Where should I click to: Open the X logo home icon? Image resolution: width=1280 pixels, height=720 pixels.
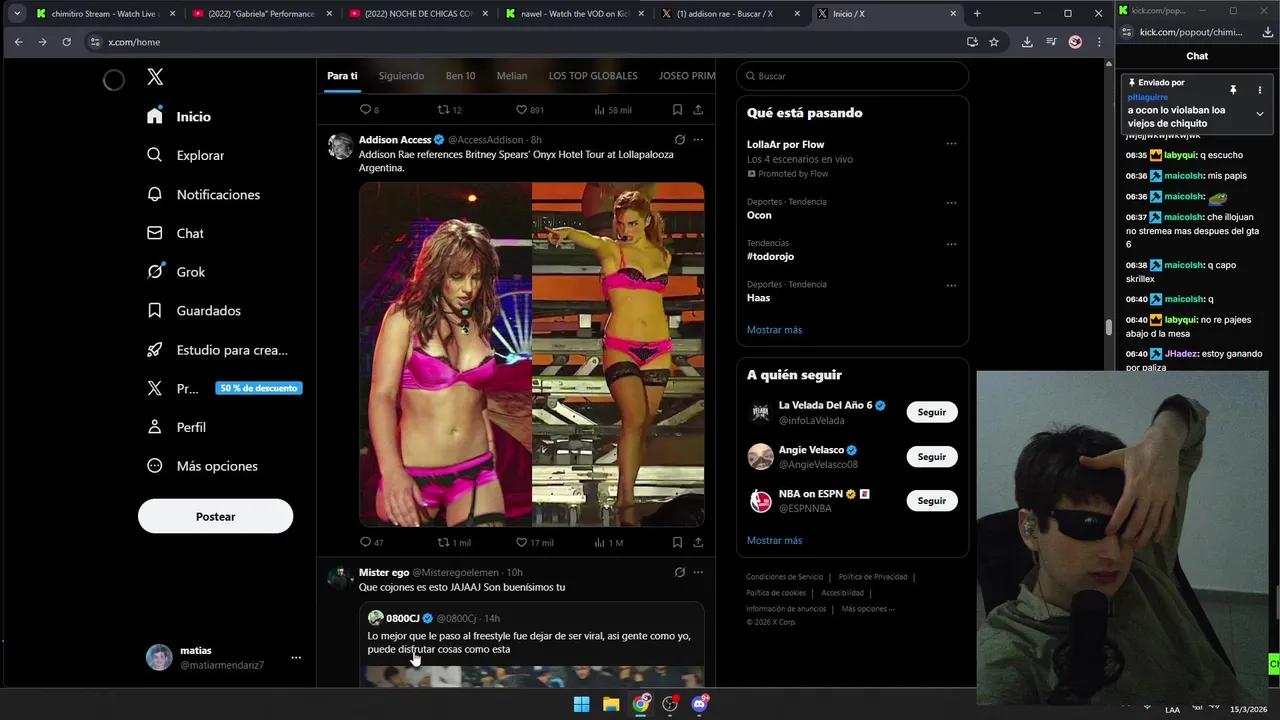[155, 77]
